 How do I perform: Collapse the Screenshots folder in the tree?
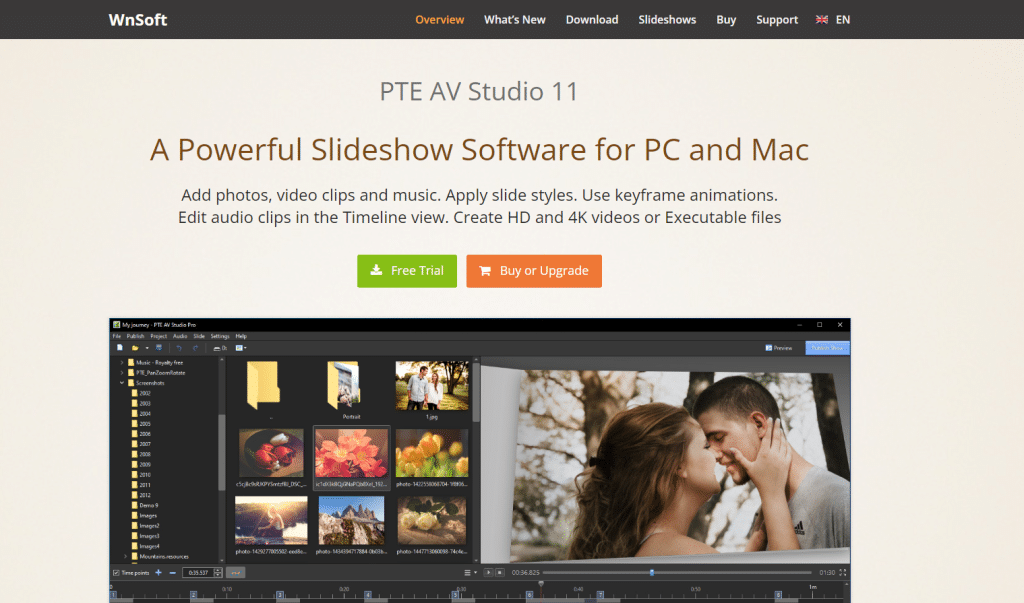(x=121, y=382)
